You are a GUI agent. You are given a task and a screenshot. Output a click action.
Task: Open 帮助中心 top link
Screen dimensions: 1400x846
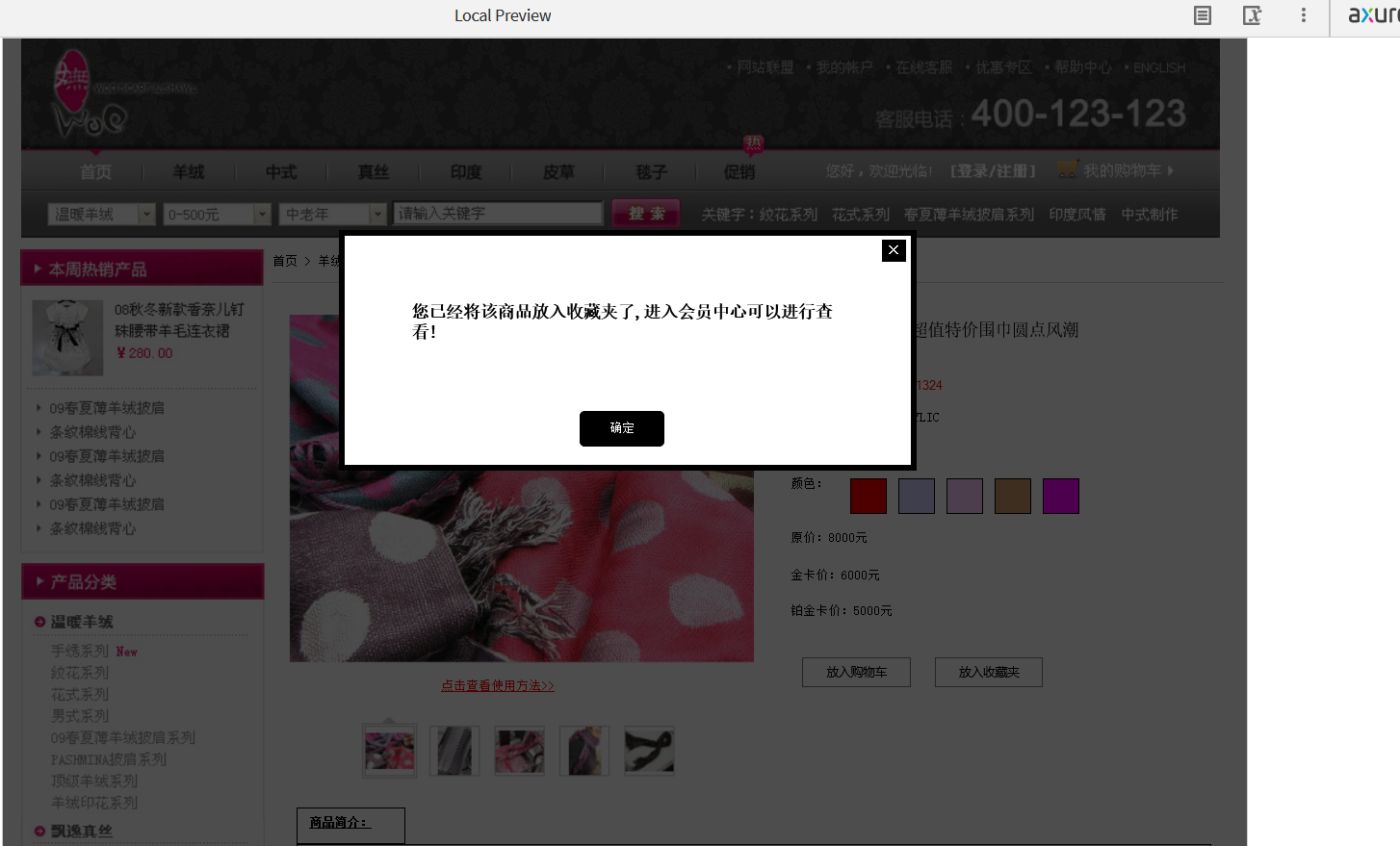[x=1082, y=67]
